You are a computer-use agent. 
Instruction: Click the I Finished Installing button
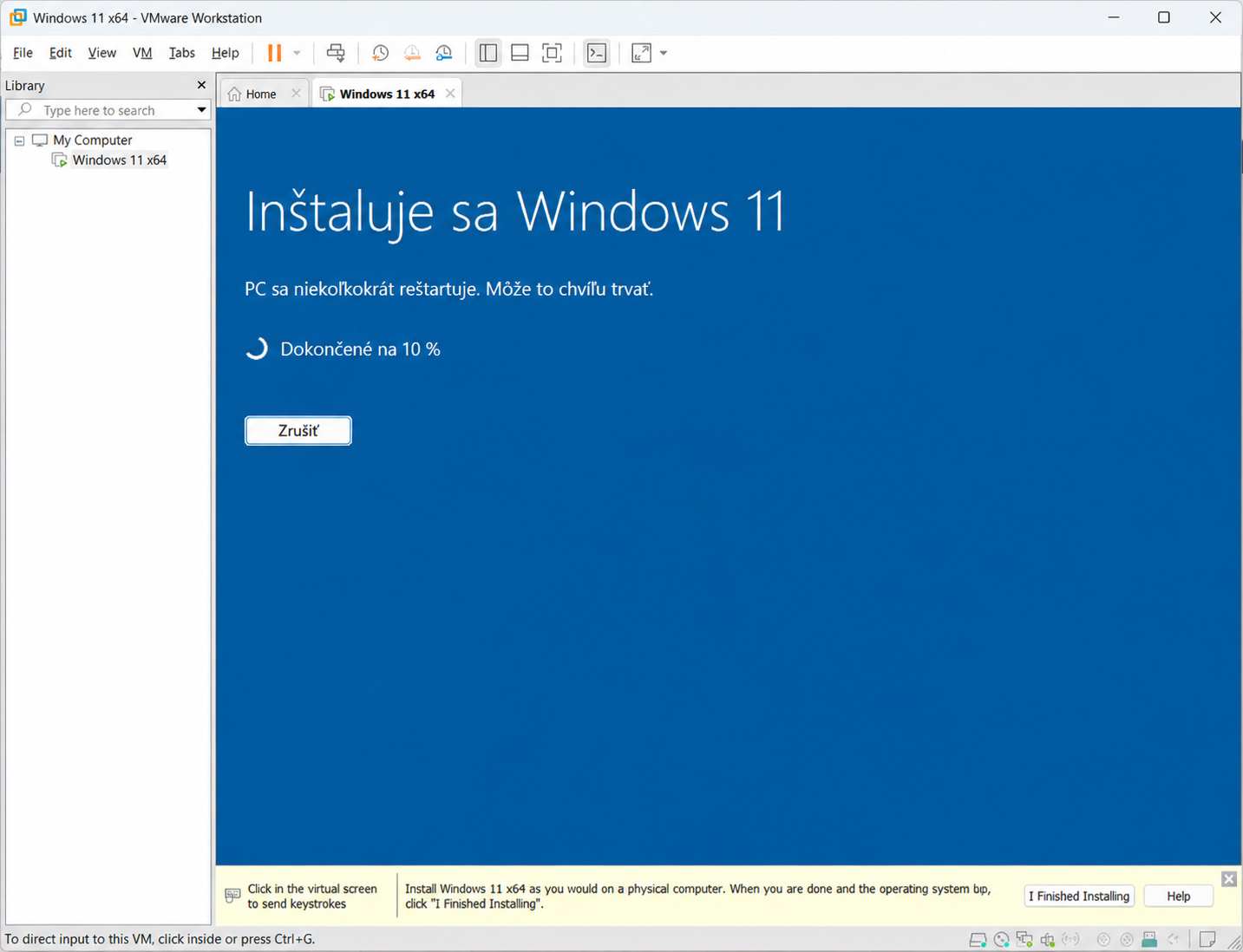coord(1079,897)
